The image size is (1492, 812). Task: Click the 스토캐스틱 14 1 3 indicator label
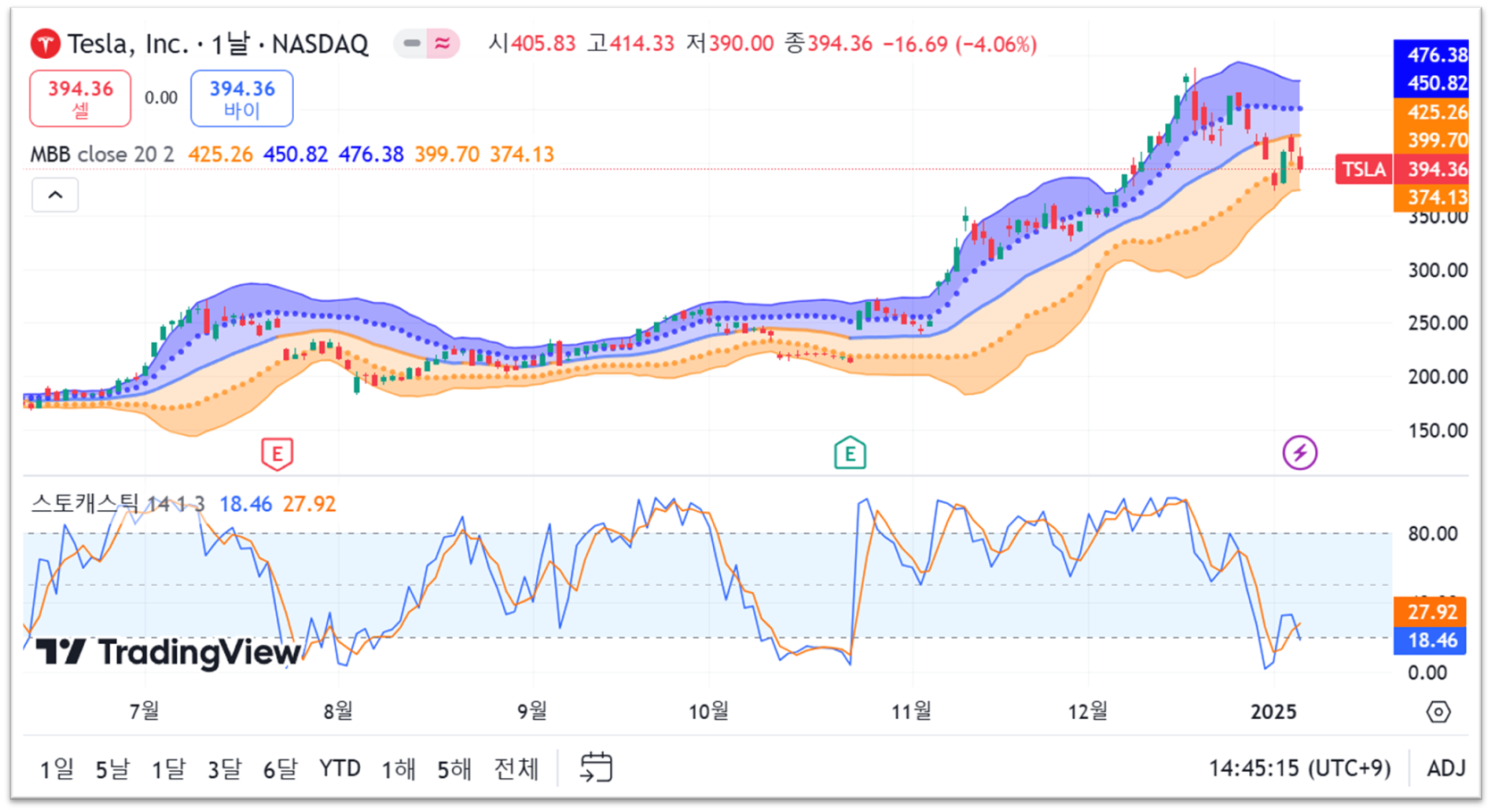[x=118, y=504]
